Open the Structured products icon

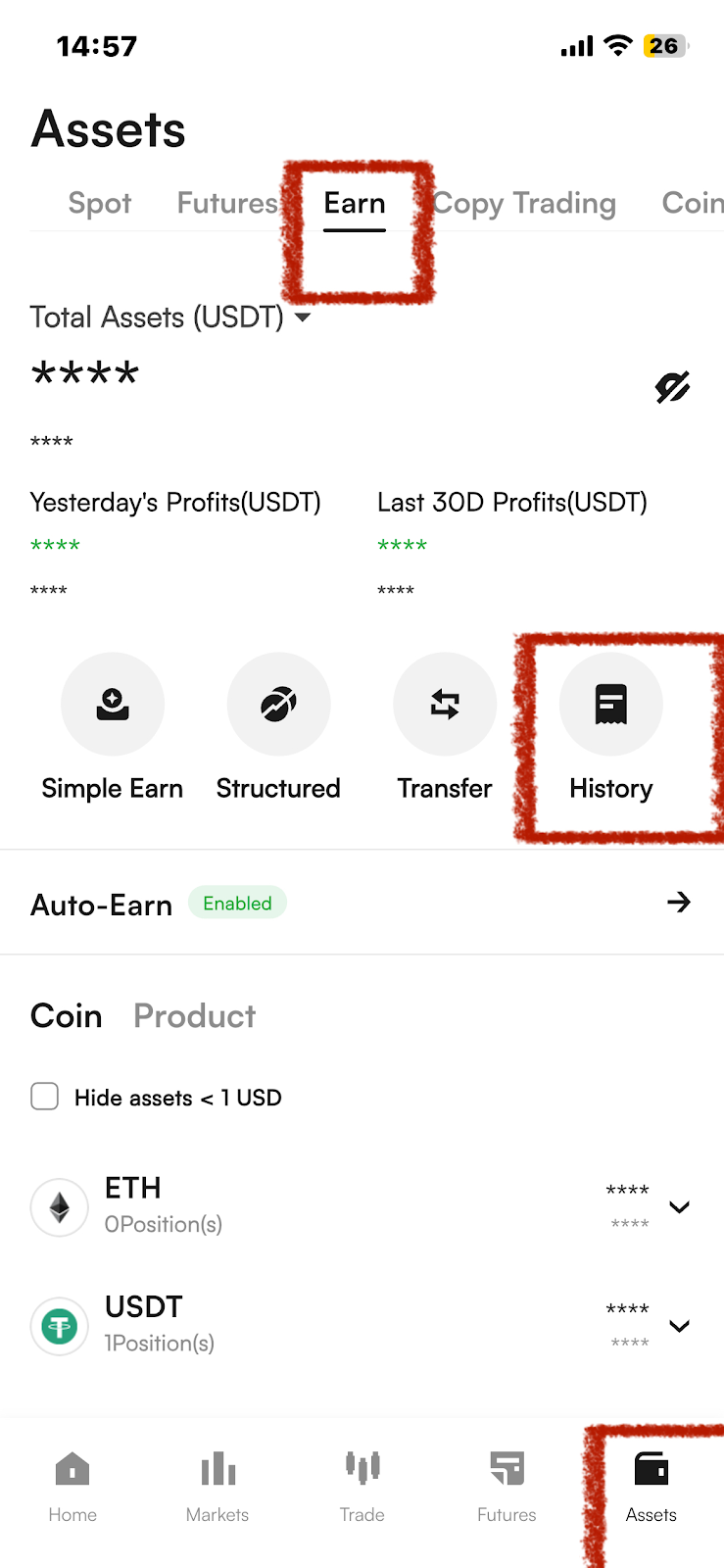[278, 704]
